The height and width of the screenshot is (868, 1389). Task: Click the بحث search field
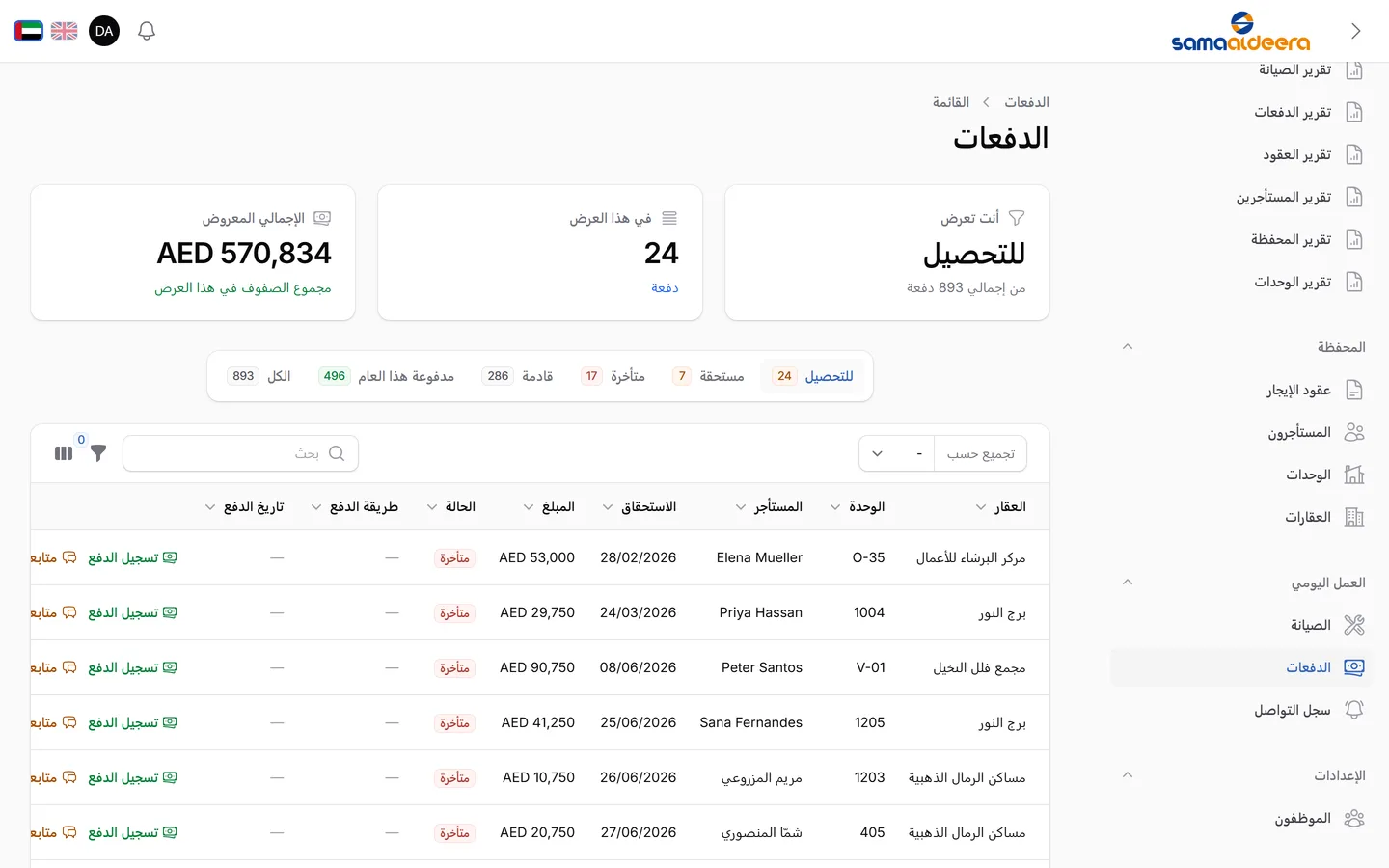coord(241,453)
